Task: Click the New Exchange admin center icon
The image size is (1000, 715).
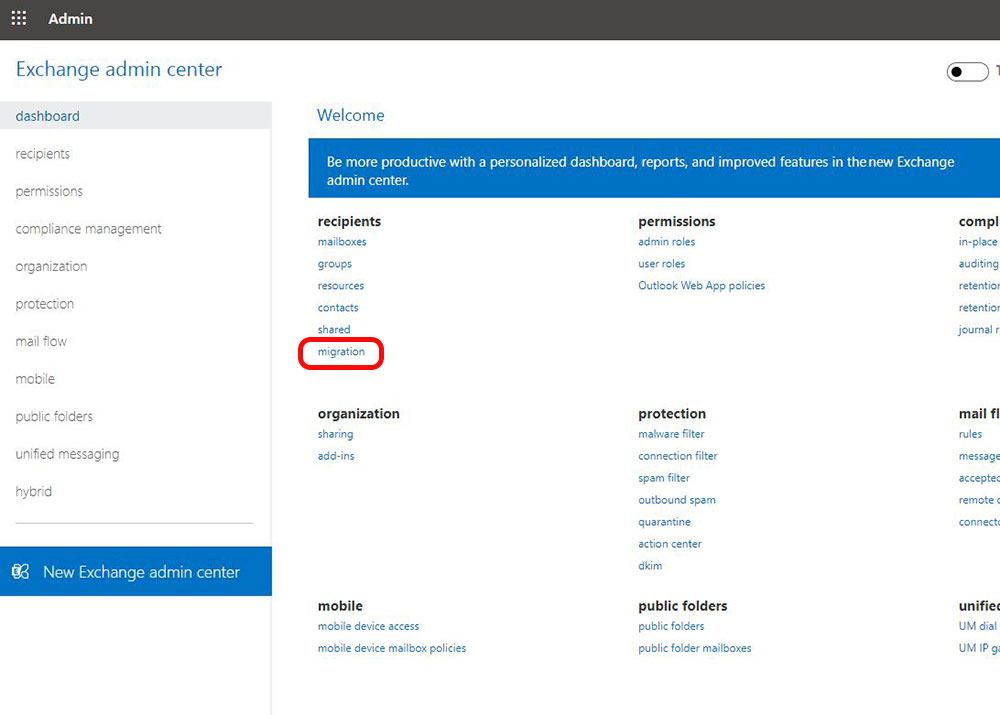Action: (20, 571)
